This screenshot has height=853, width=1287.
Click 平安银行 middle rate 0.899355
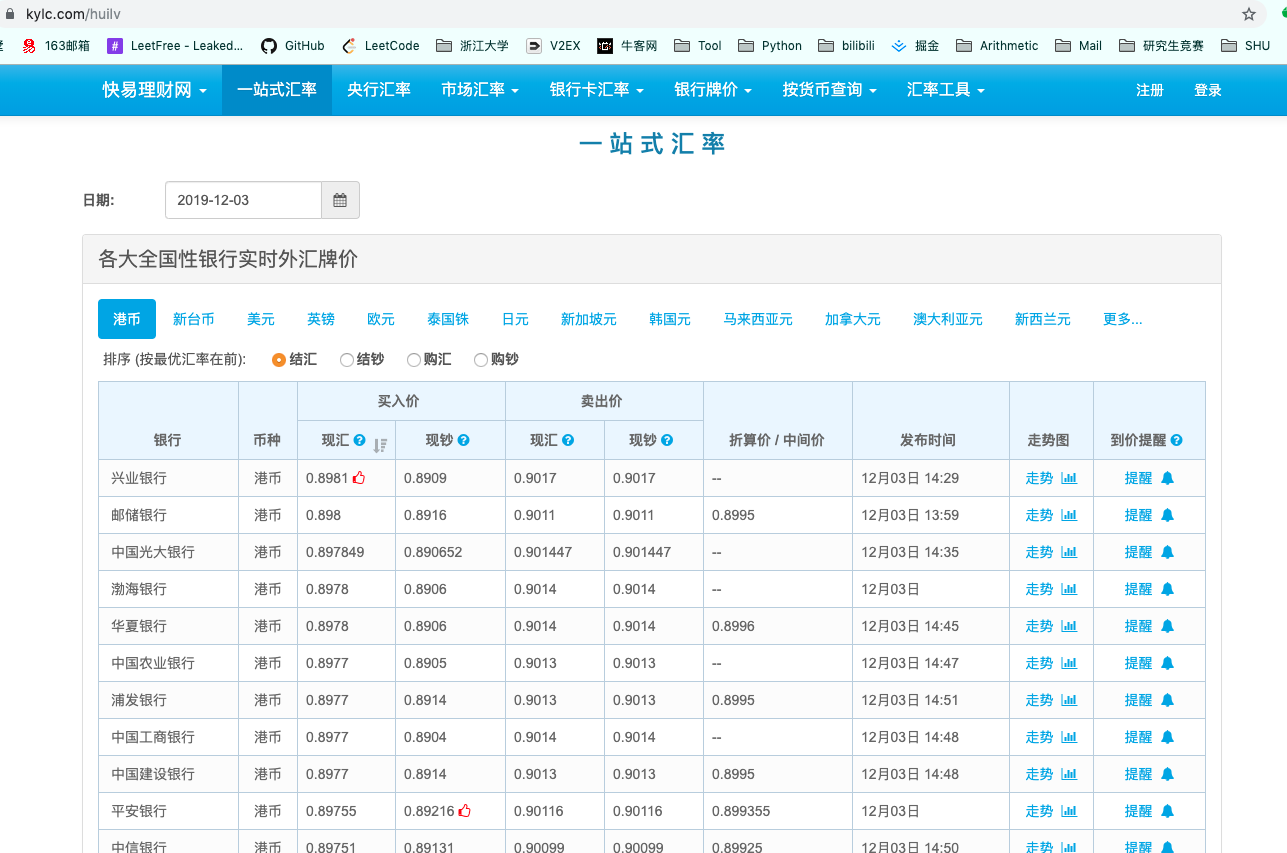click(741, 811)
